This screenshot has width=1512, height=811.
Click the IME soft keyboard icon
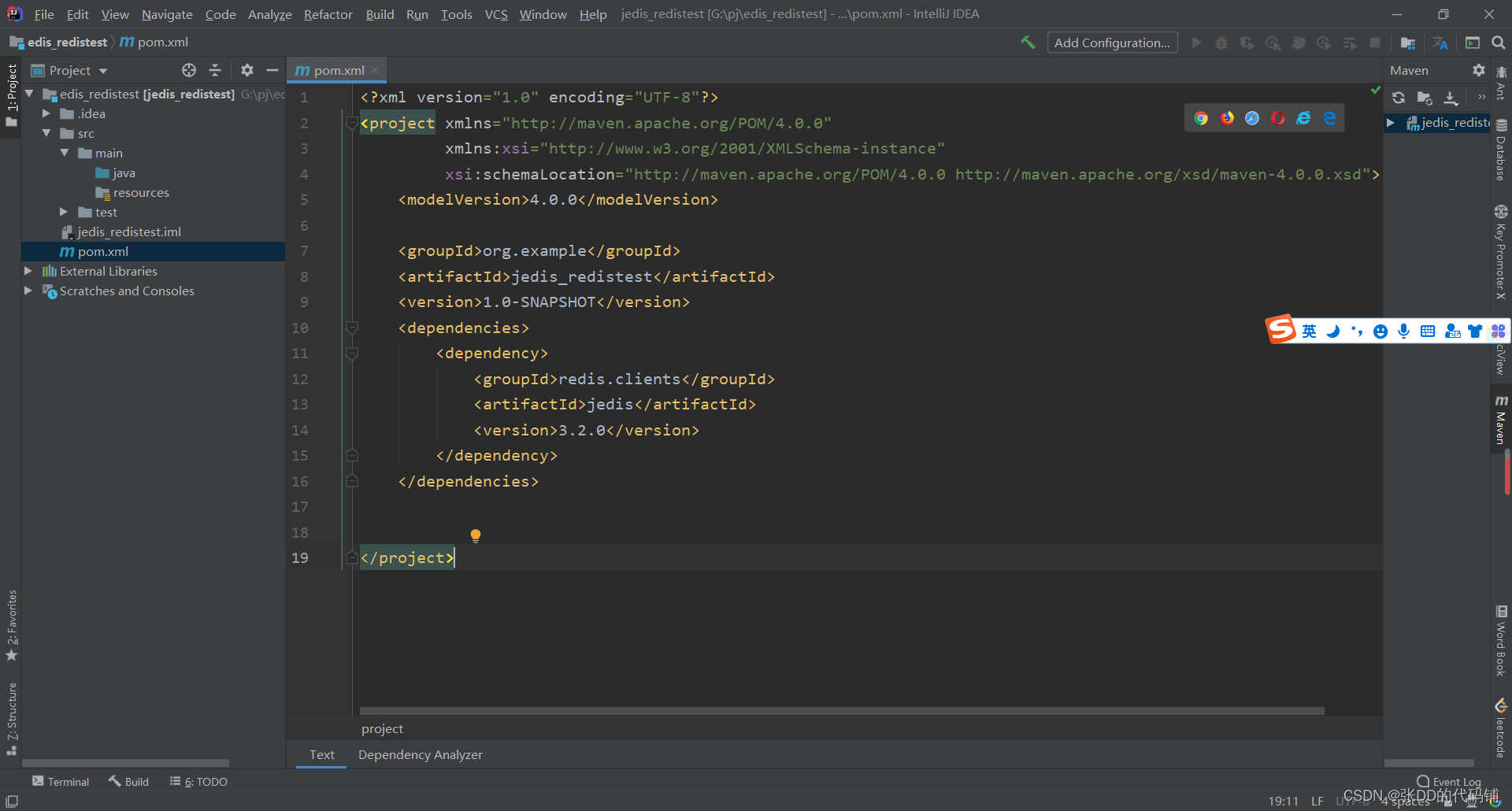tap(1428, 331)
